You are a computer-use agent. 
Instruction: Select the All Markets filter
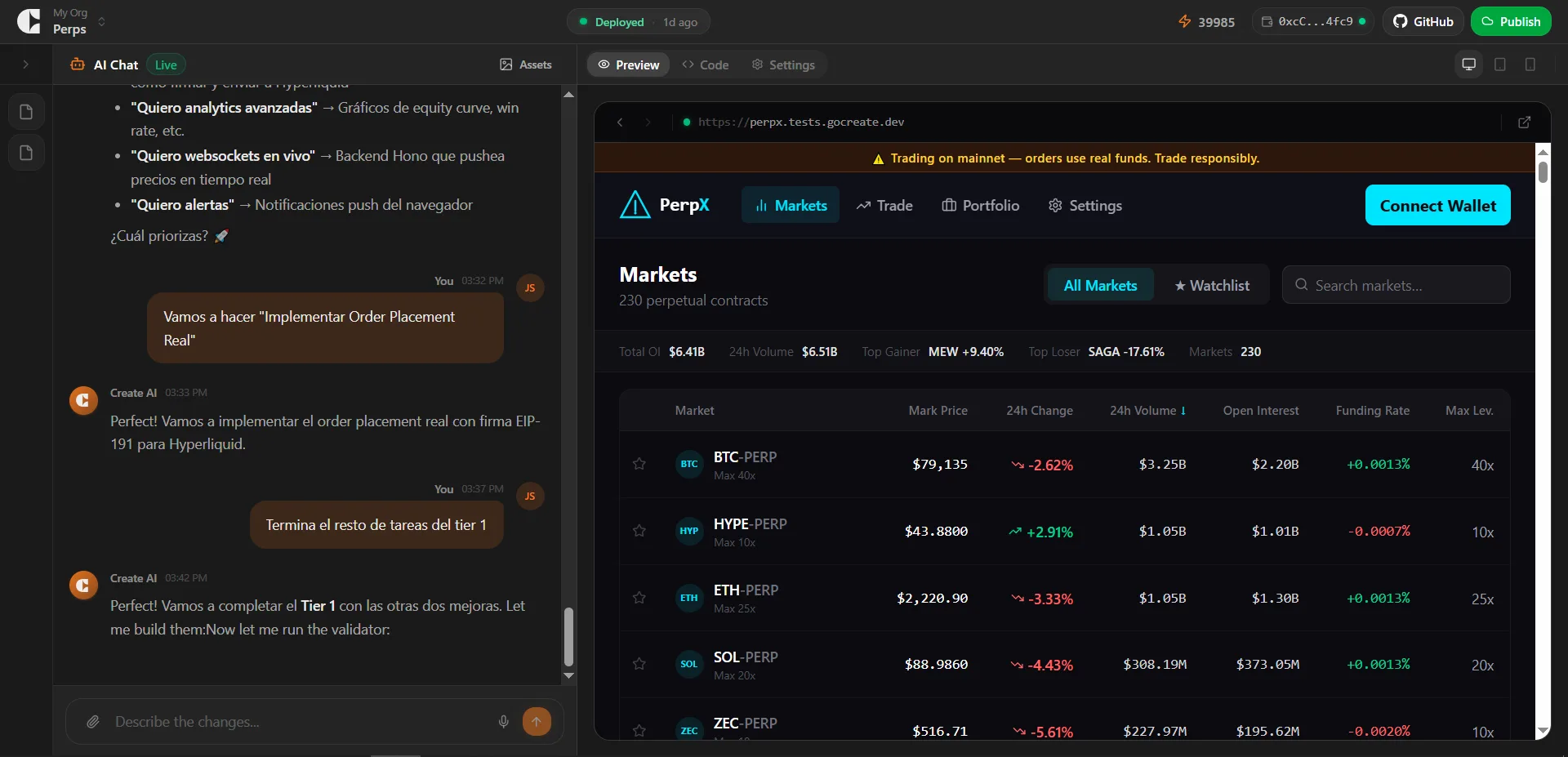[x=1100, y=286]
